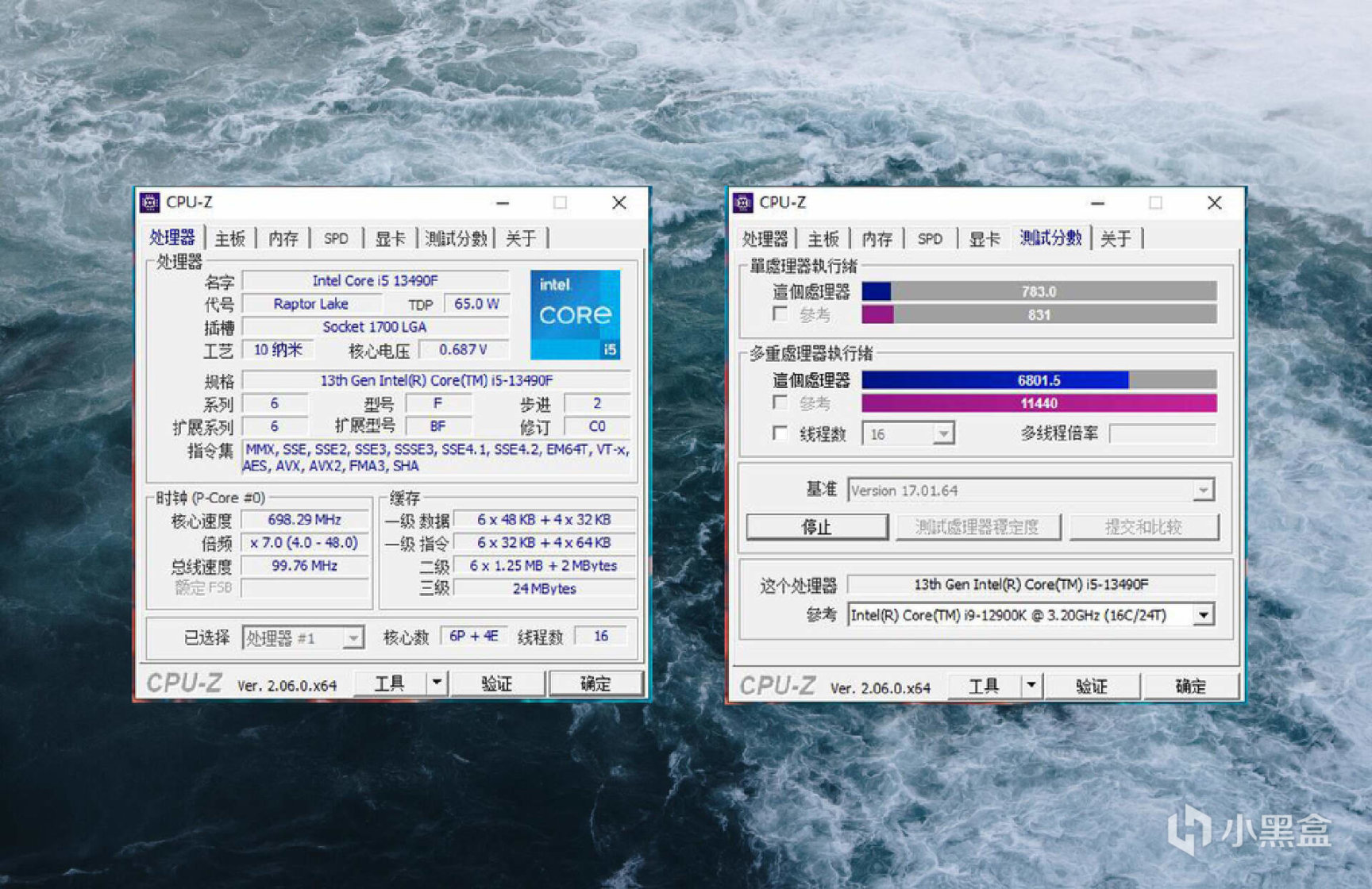Click the CPU-Z logo icon on left window titlebar
This screenshot has width=1372, height=889.
148,203
